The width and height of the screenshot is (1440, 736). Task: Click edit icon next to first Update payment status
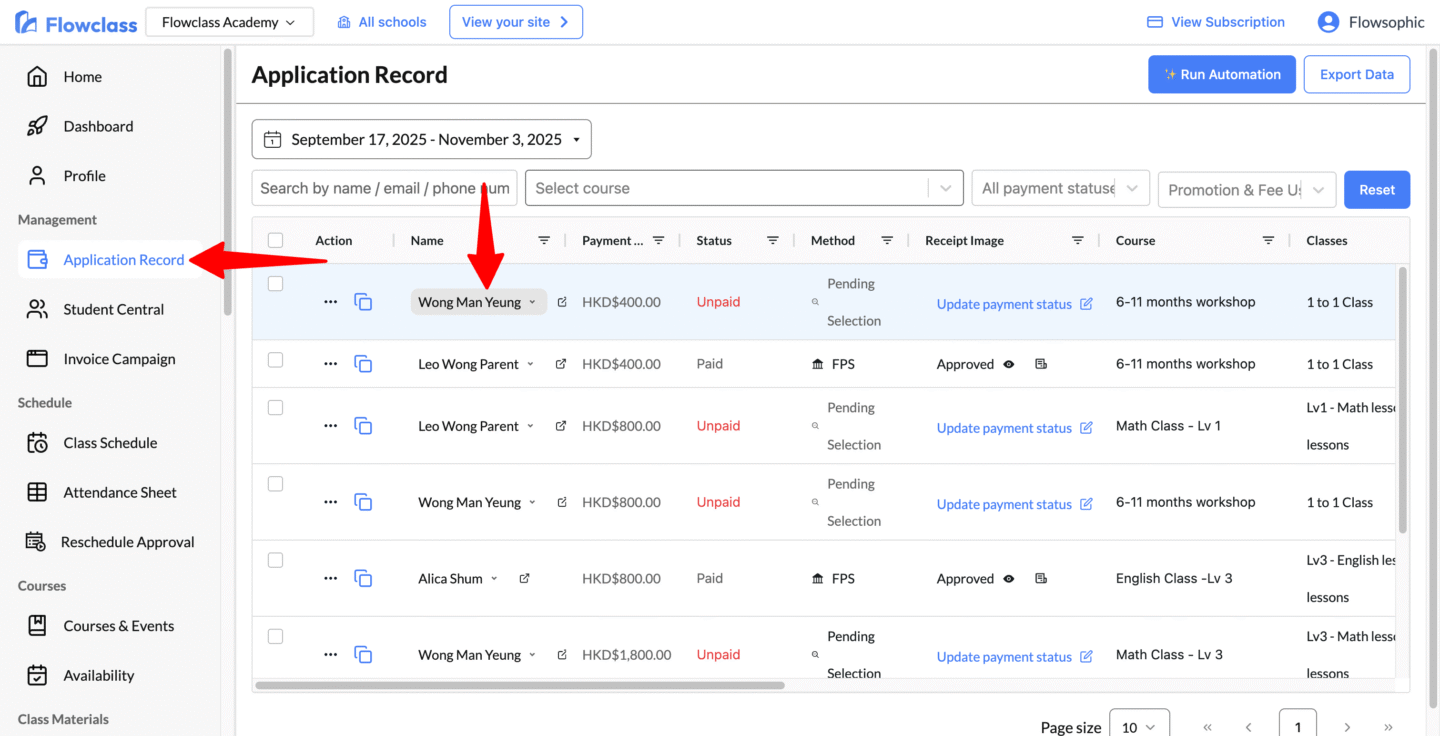coord(1086,304)
